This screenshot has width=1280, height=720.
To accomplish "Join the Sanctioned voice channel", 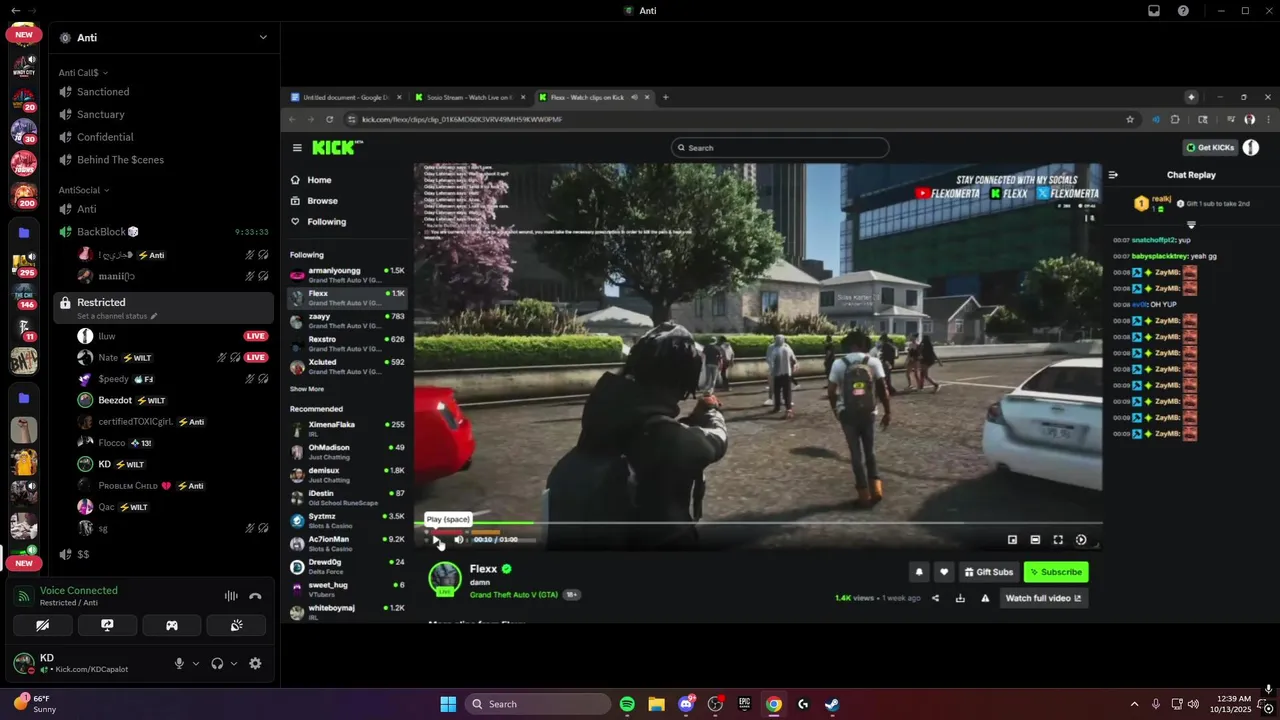I will click(x=163, y=92).
